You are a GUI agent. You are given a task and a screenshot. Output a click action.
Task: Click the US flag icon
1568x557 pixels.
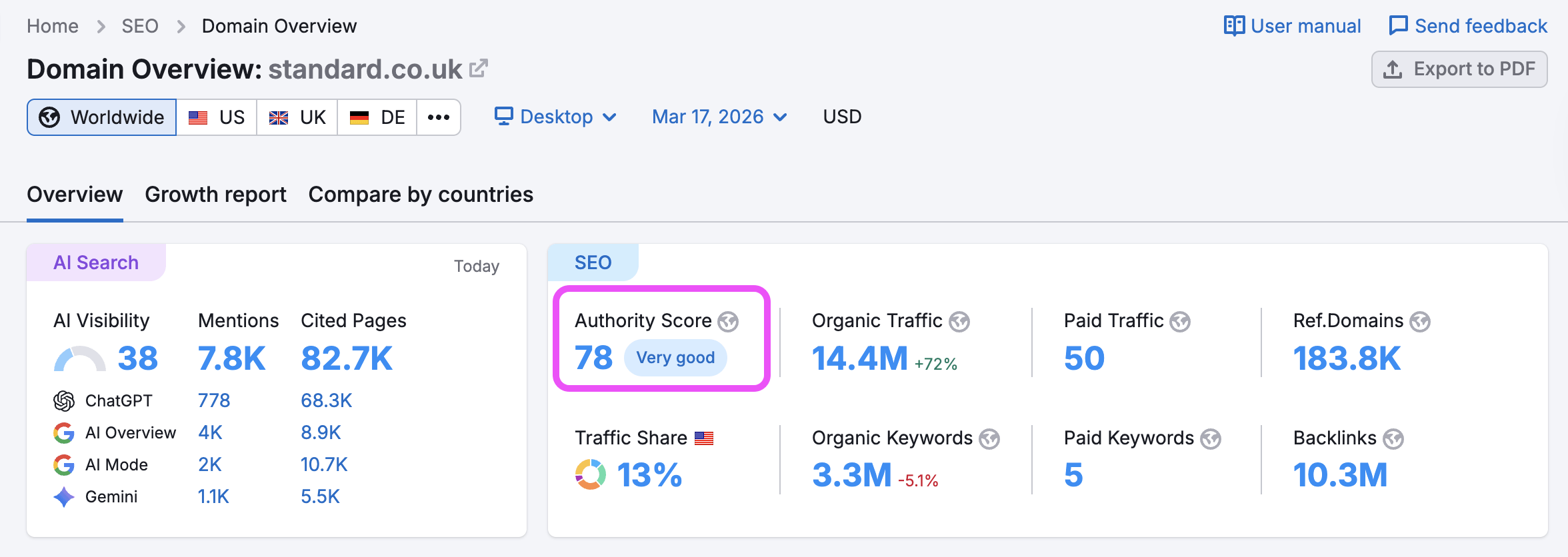tap(198, 118)
